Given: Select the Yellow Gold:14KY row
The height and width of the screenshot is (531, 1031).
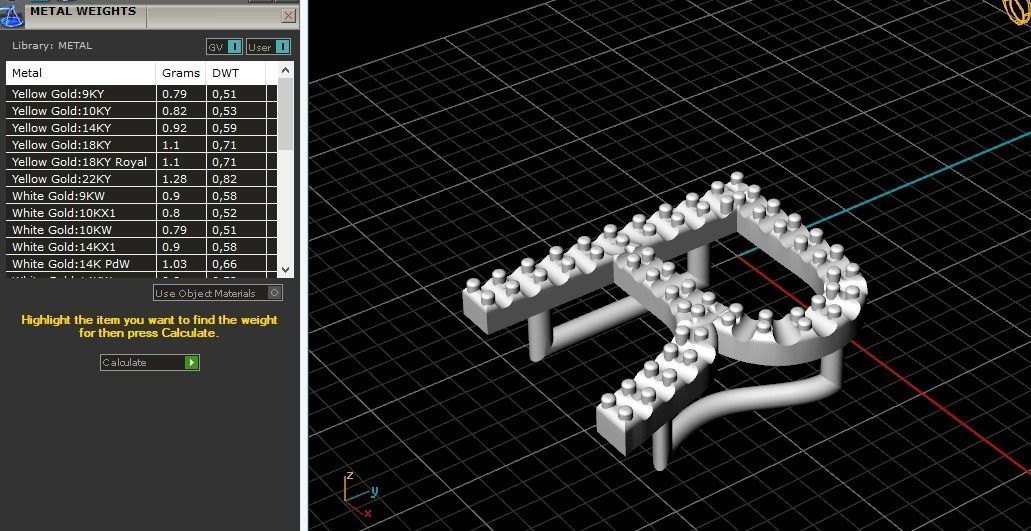Looking at the screenshot, I should pyautogui.click(x=141, y=128).
